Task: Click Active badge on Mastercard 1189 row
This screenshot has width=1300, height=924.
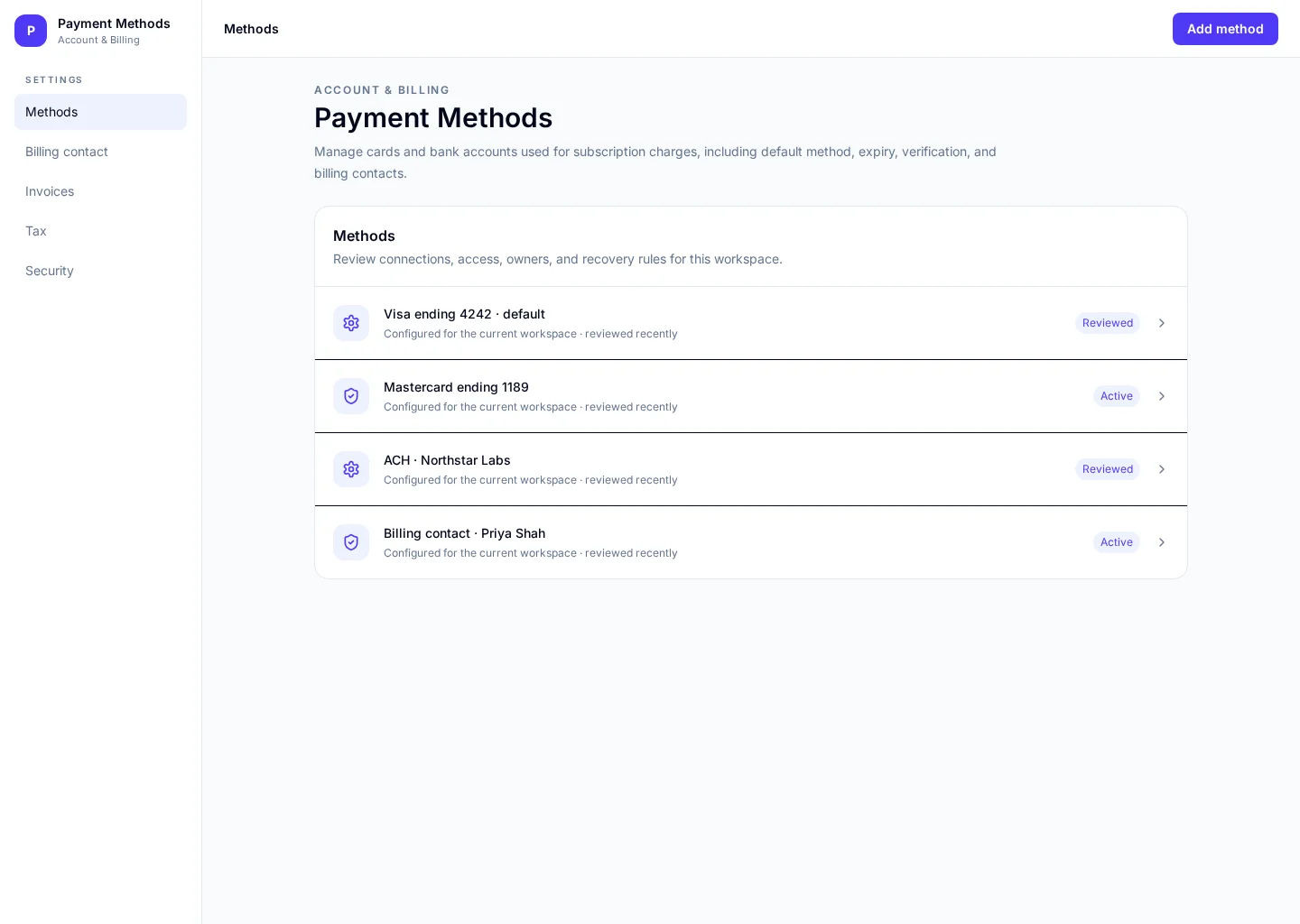Action: (x=1117, y=396)
